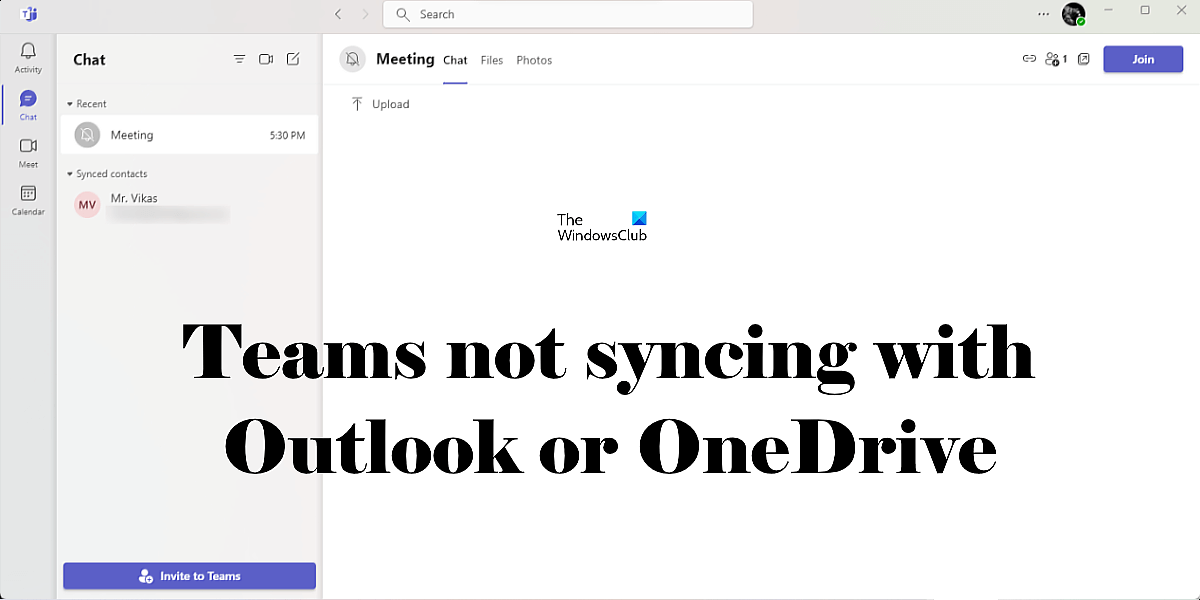Click the Meeting avatar in chat header
Viewport: 1200px width, 600px height.
coord(352,59)
